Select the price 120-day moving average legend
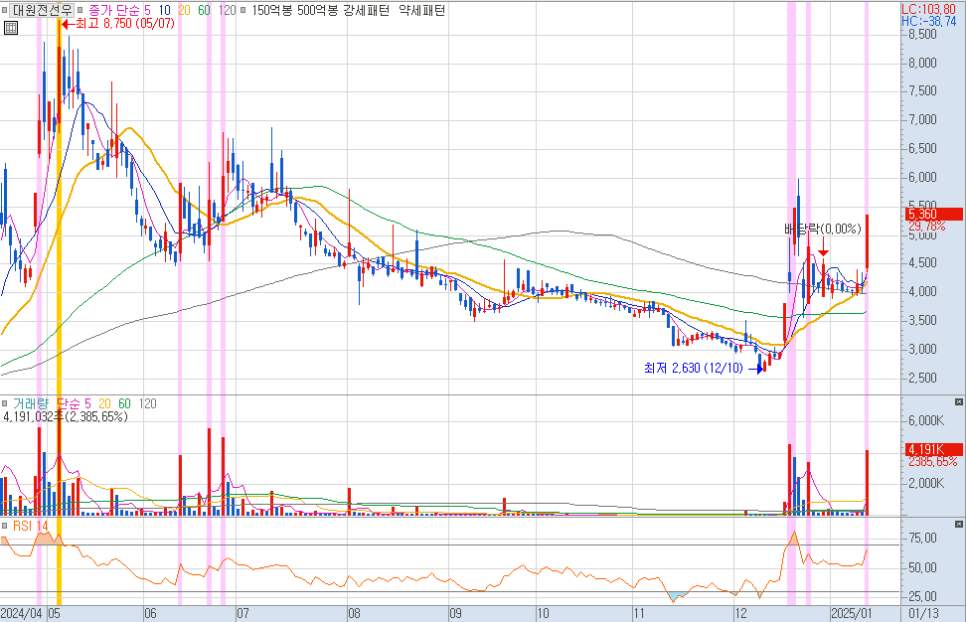 coord(227,10)
